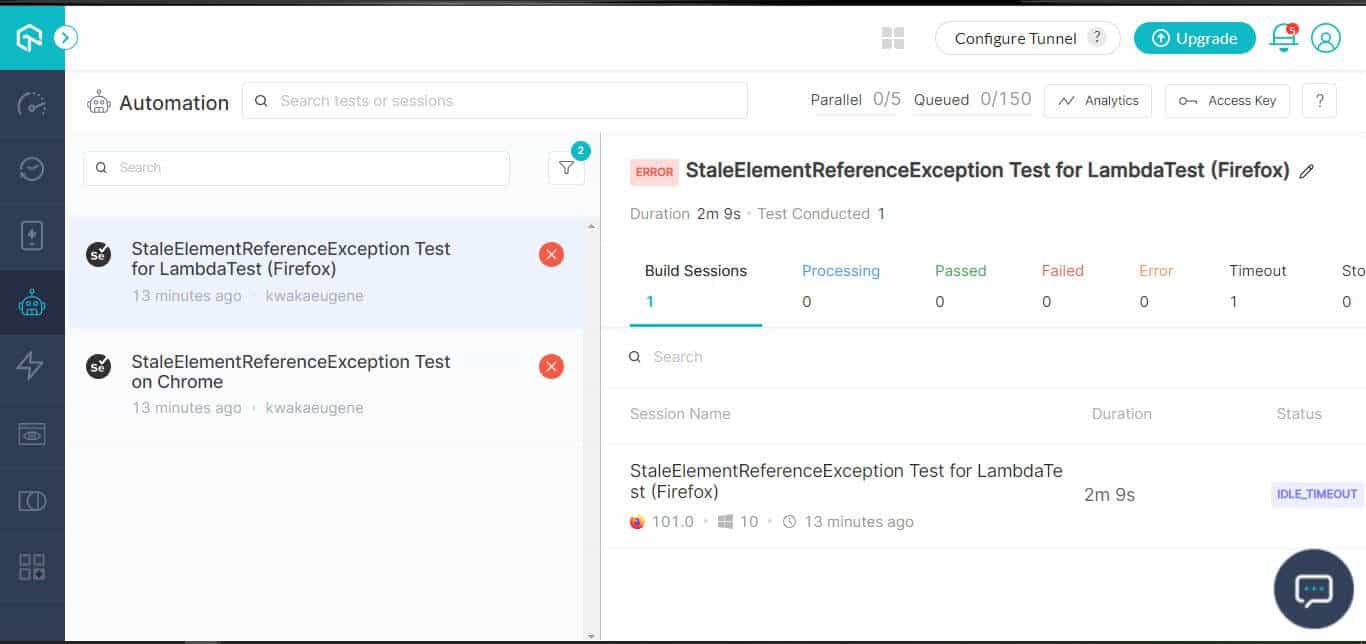Viewport: 1366px width, 644px height.
Task: Click the Upgrade button
Action: [x=1194, y=38]
